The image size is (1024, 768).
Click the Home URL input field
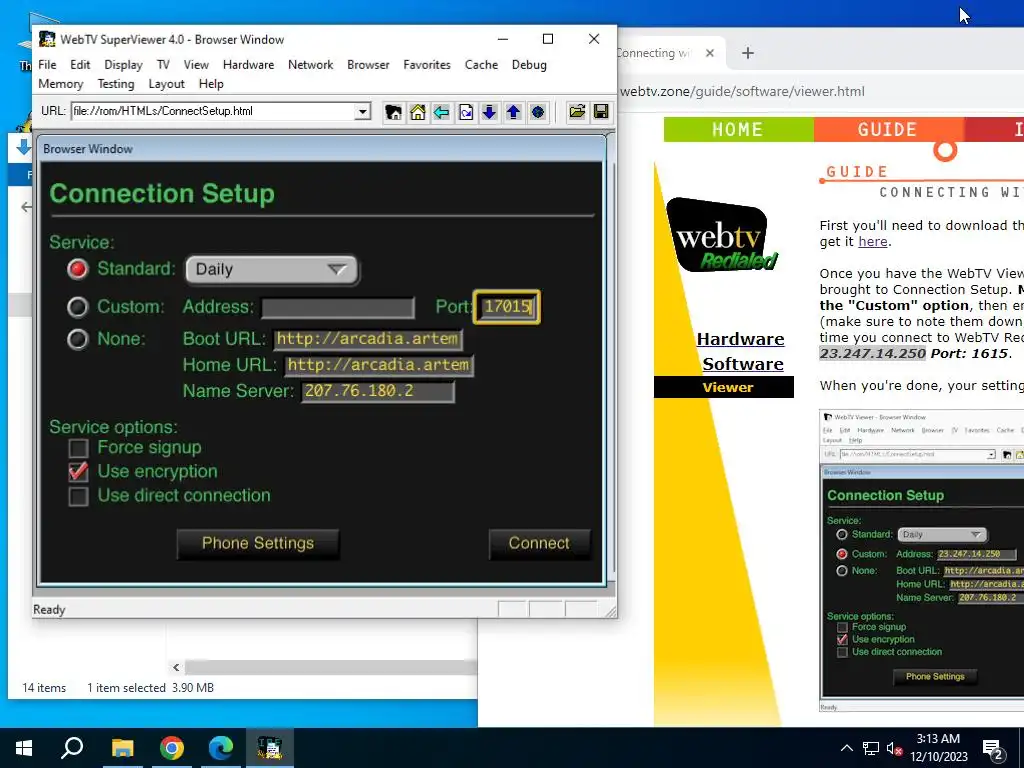coord(379,365)
